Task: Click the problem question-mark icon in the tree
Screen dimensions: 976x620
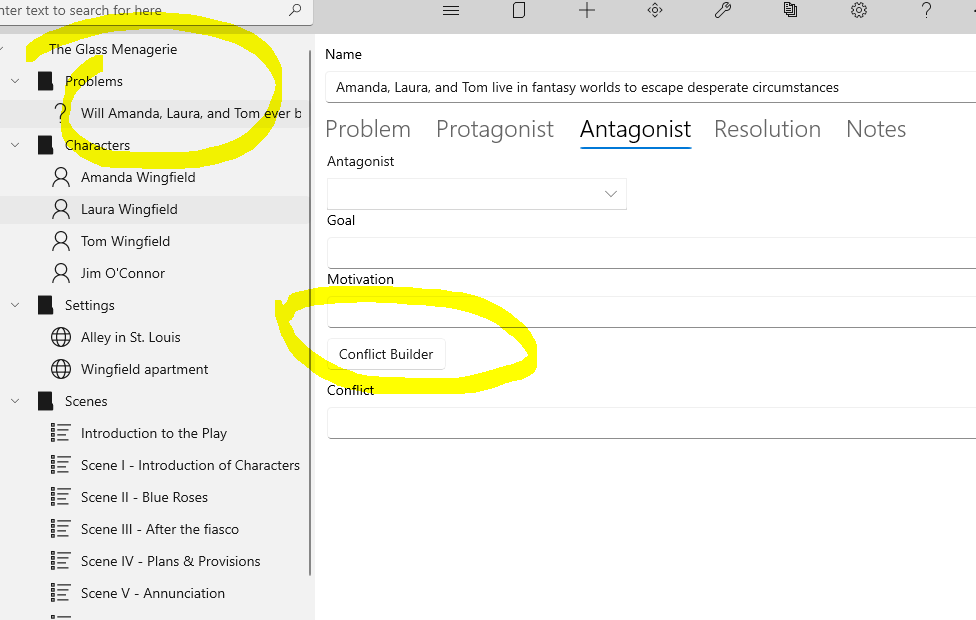Action: (62, 113)
